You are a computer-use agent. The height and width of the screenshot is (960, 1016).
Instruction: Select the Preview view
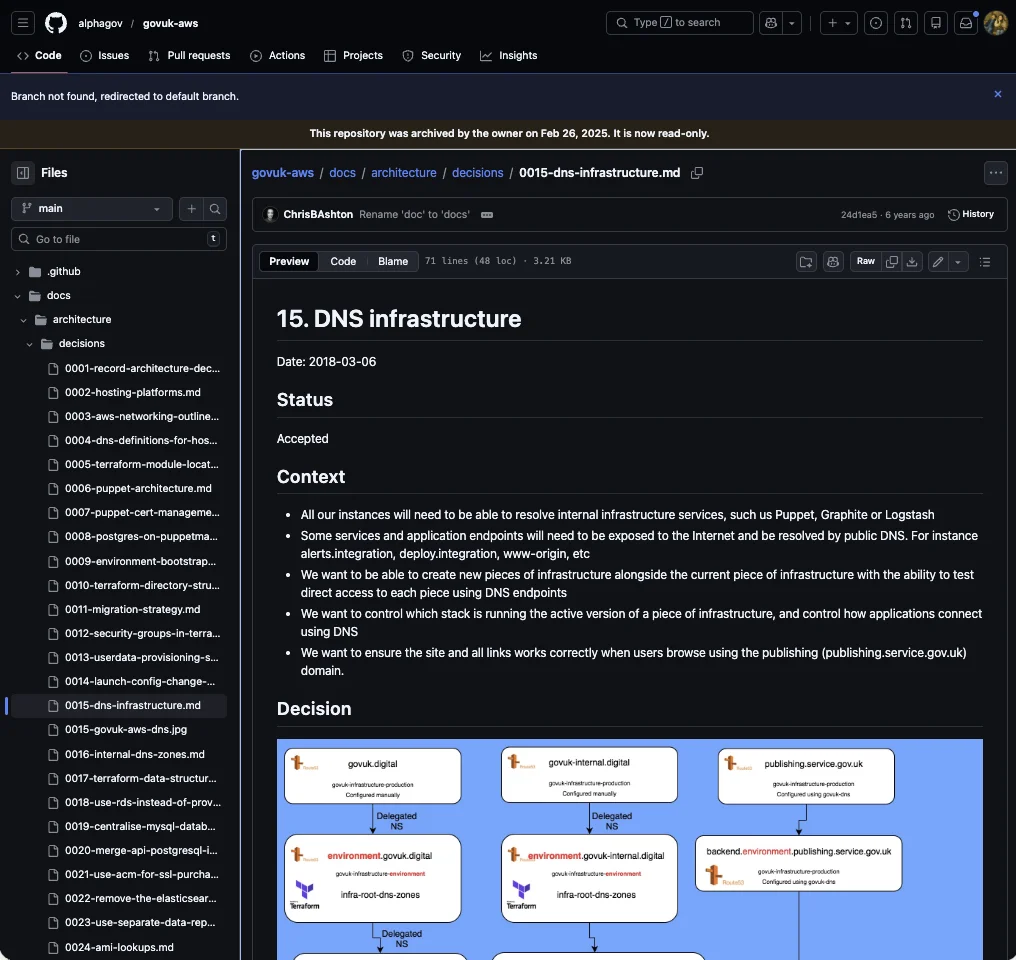point(289,262)
